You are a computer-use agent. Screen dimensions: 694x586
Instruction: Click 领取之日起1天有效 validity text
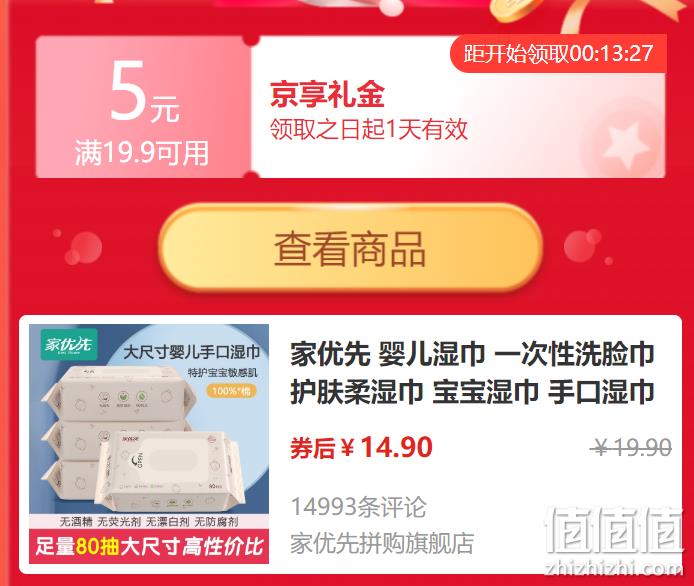point(369,130)
